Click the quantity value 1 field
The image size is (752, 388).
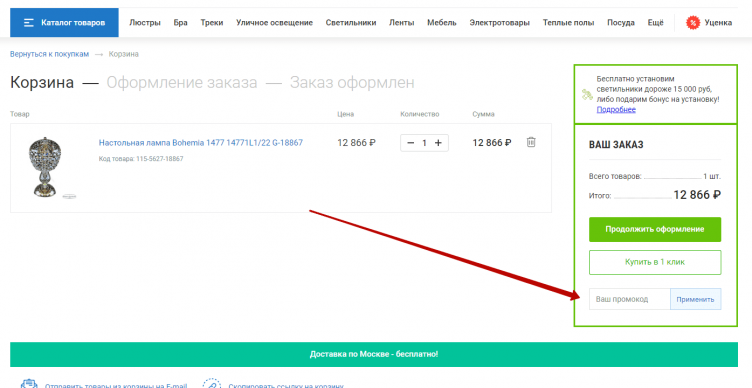[x=424, y=143]
